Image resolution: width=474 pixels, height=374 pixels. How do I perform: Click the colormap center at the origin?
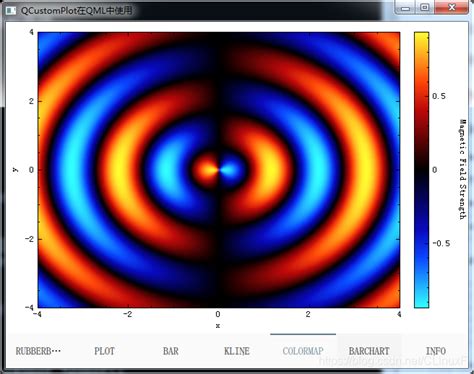coord(219,170)
